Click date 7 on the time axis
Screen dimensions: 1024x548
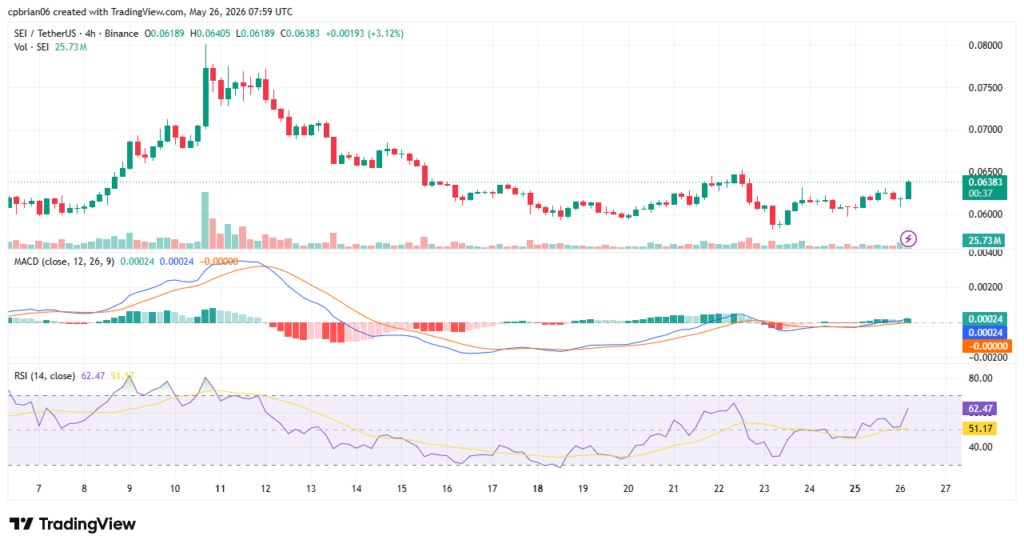click(39, 488)
